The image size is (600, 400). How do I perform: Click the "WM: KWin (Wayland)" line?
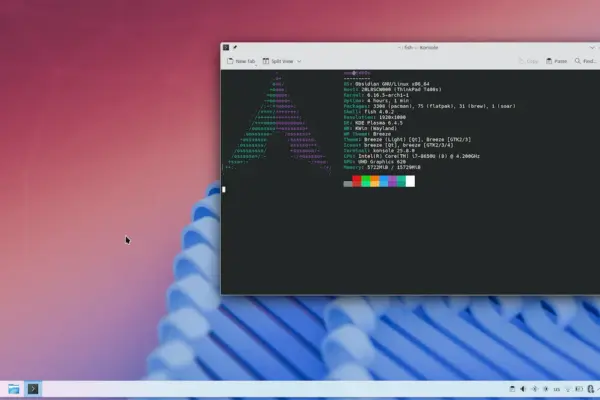click(x=370, y=128)
